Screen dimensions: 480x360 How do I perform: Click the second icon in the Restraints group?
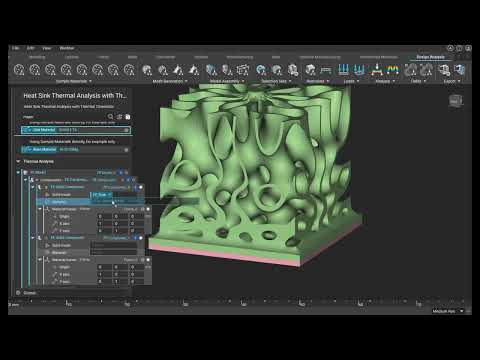326,70
